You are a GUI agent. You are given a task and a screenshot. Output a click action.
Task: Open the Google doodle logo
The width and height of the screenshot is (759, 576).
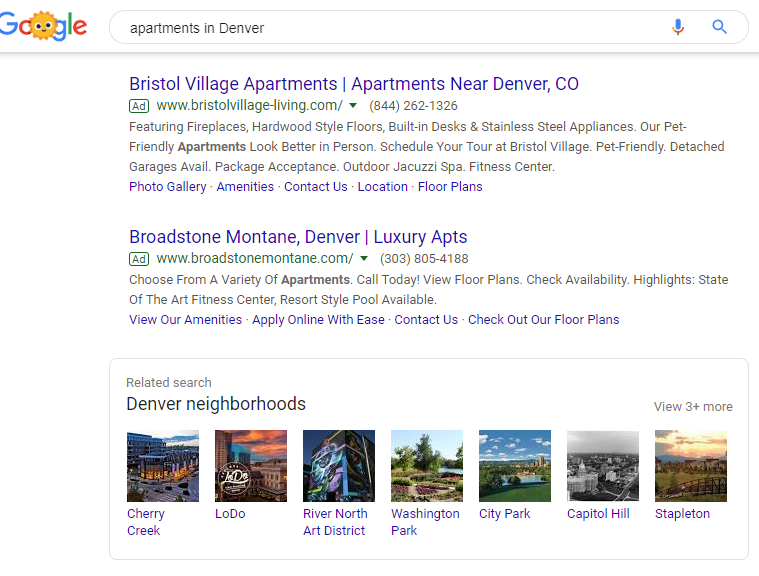(x=44, y=26)
